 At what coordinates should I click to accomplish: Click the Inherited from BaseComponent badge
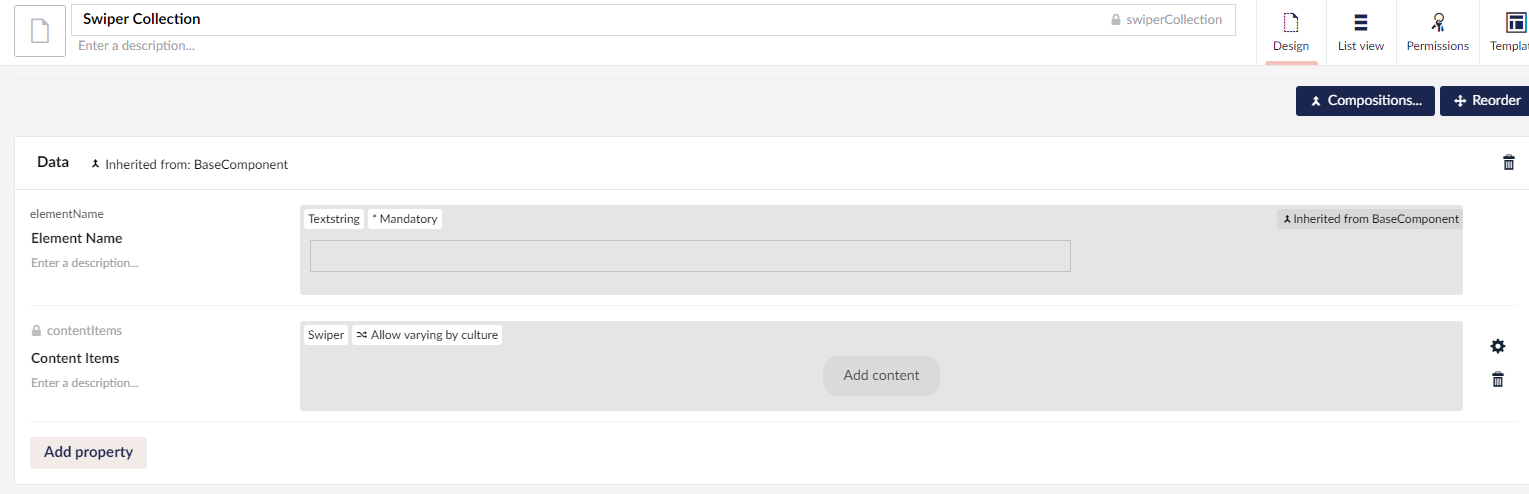tap(1369, 219)
